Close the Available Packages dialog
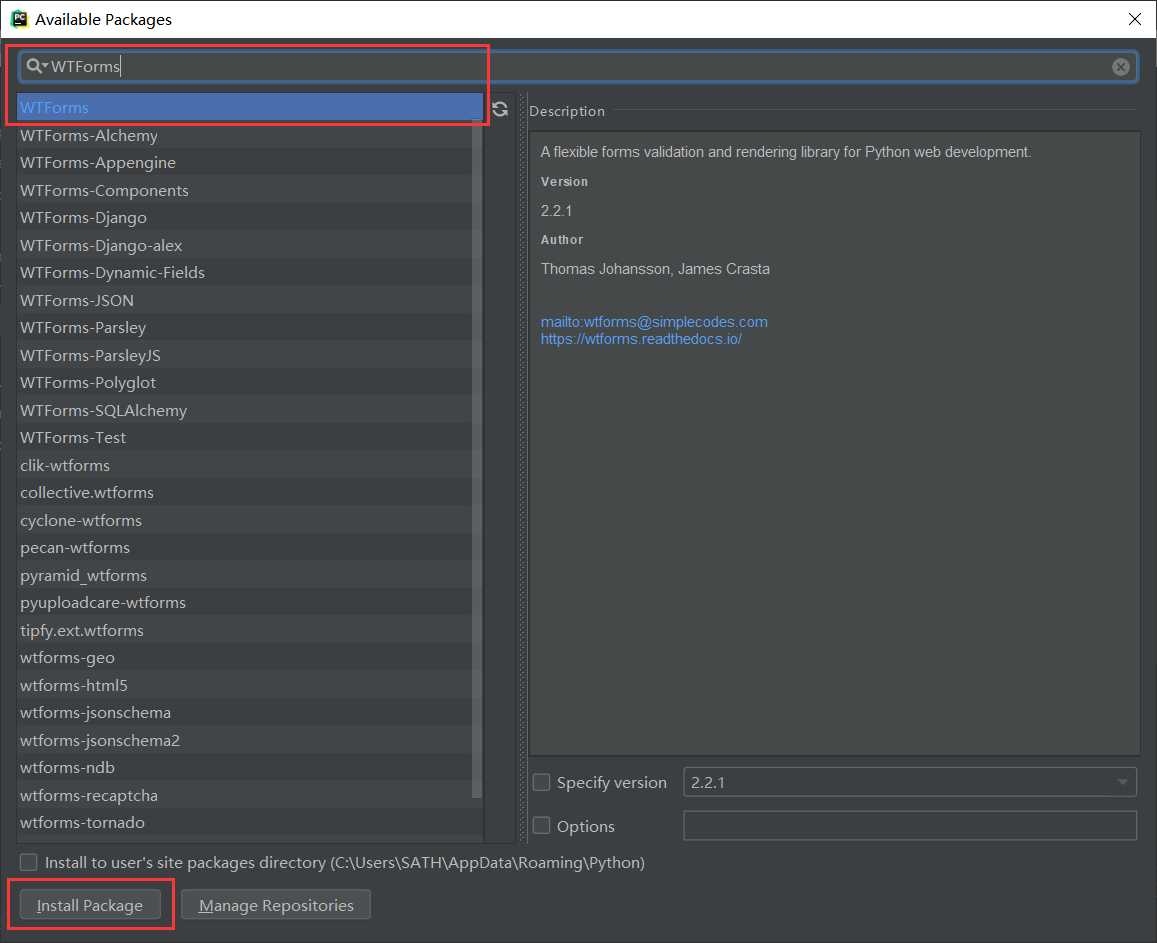 click(x=1135, y=19)
